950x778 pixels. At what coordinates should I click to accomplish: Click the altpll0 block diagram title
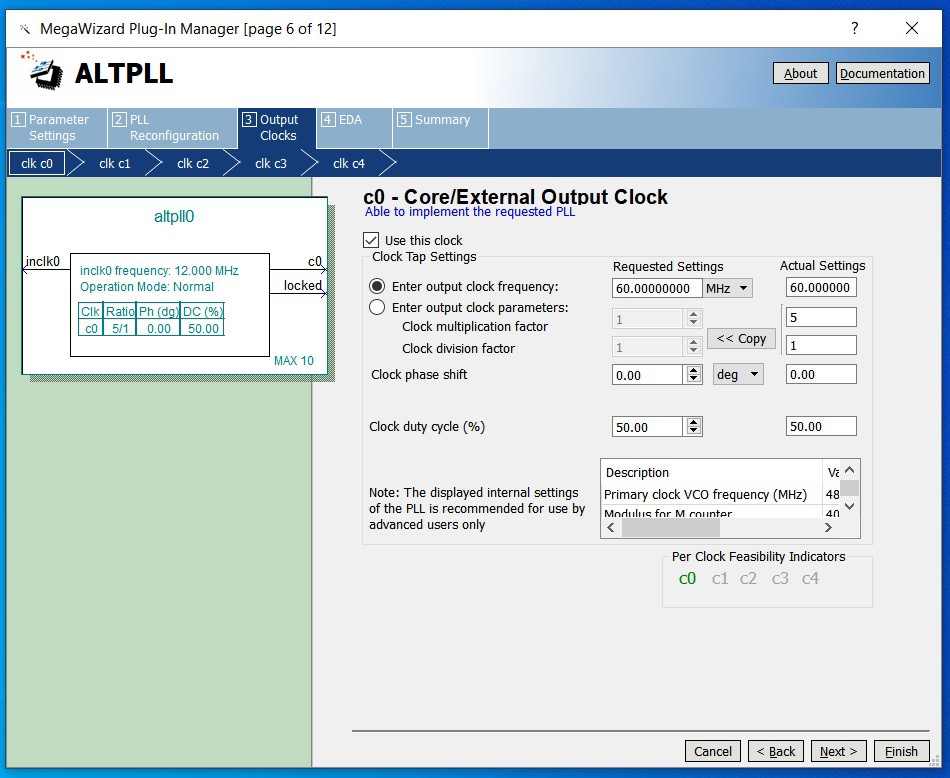coord(174,216)
